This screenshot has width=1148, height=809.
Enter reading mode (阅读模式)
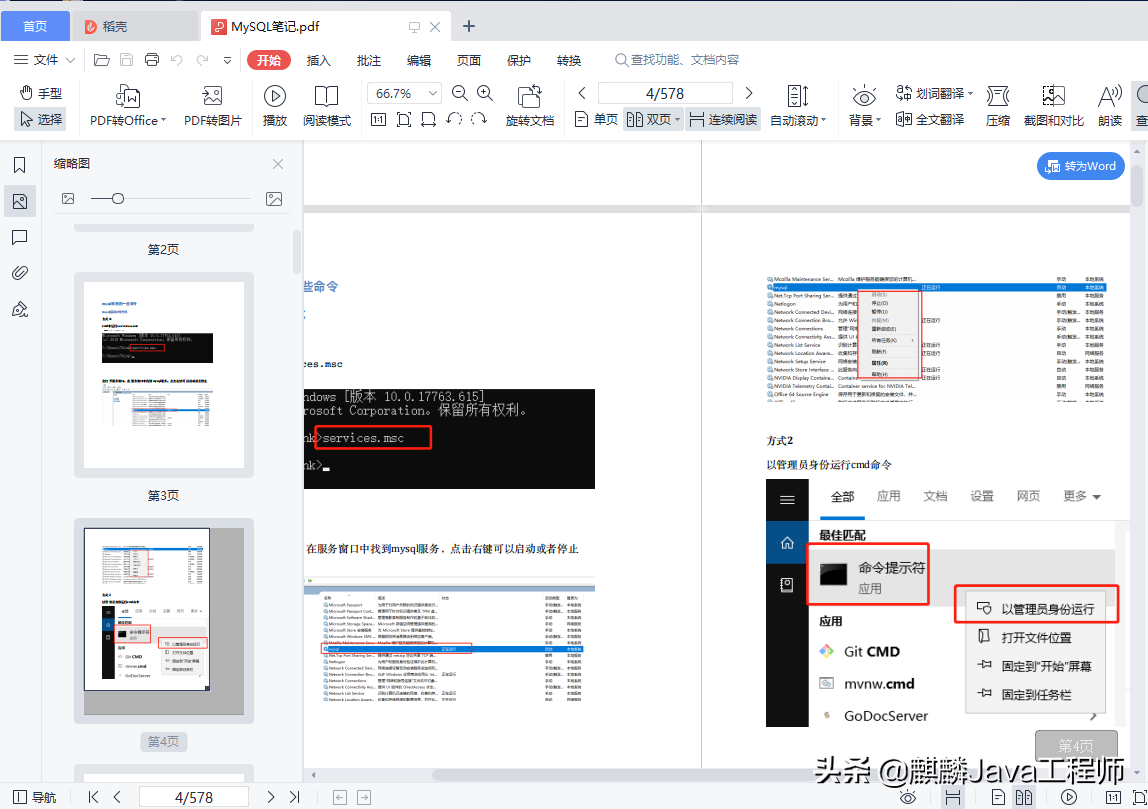[327, 106]
